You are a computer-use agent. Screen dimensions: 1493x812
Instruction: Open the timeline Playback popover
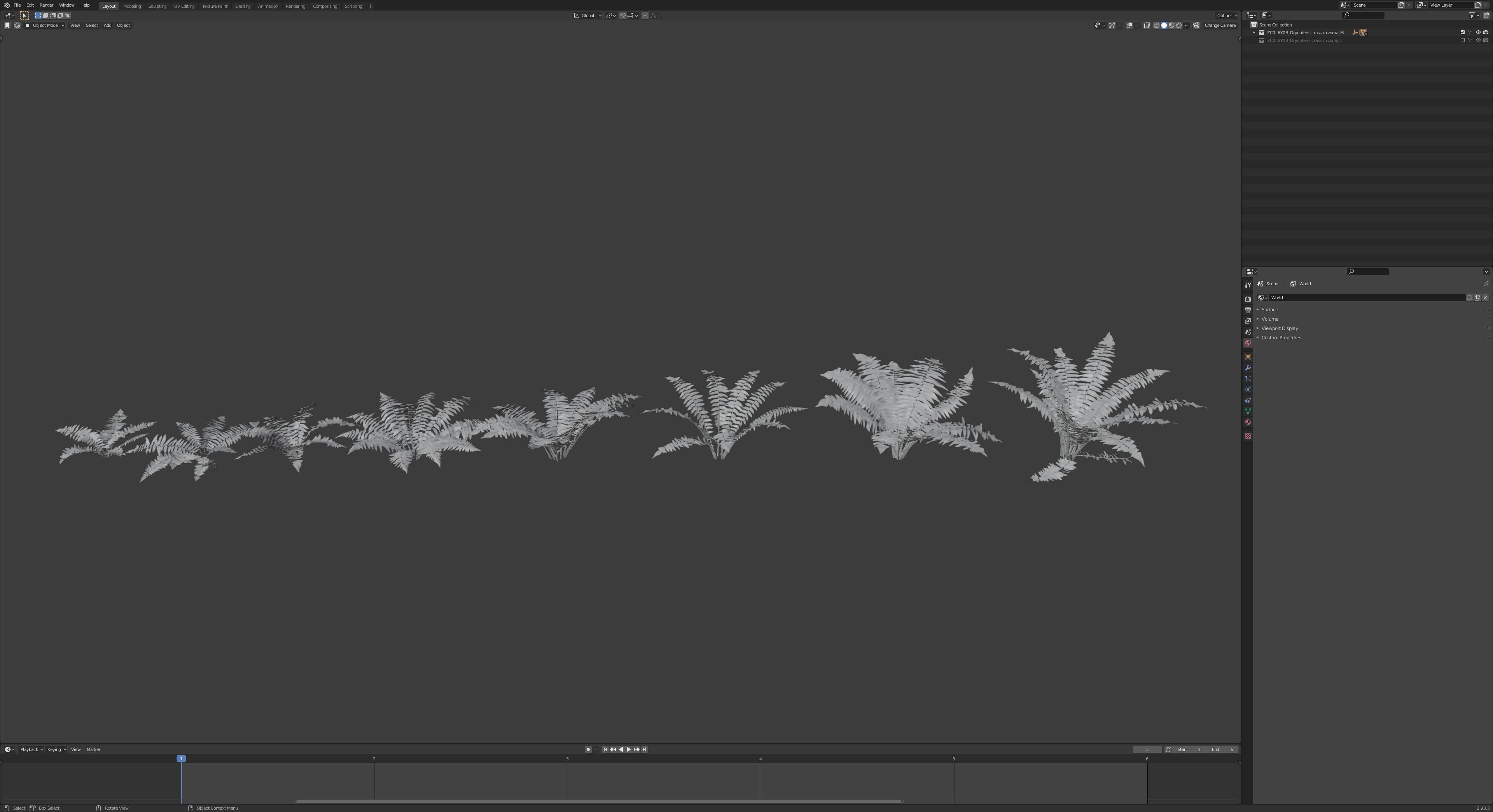click(31, 749)
